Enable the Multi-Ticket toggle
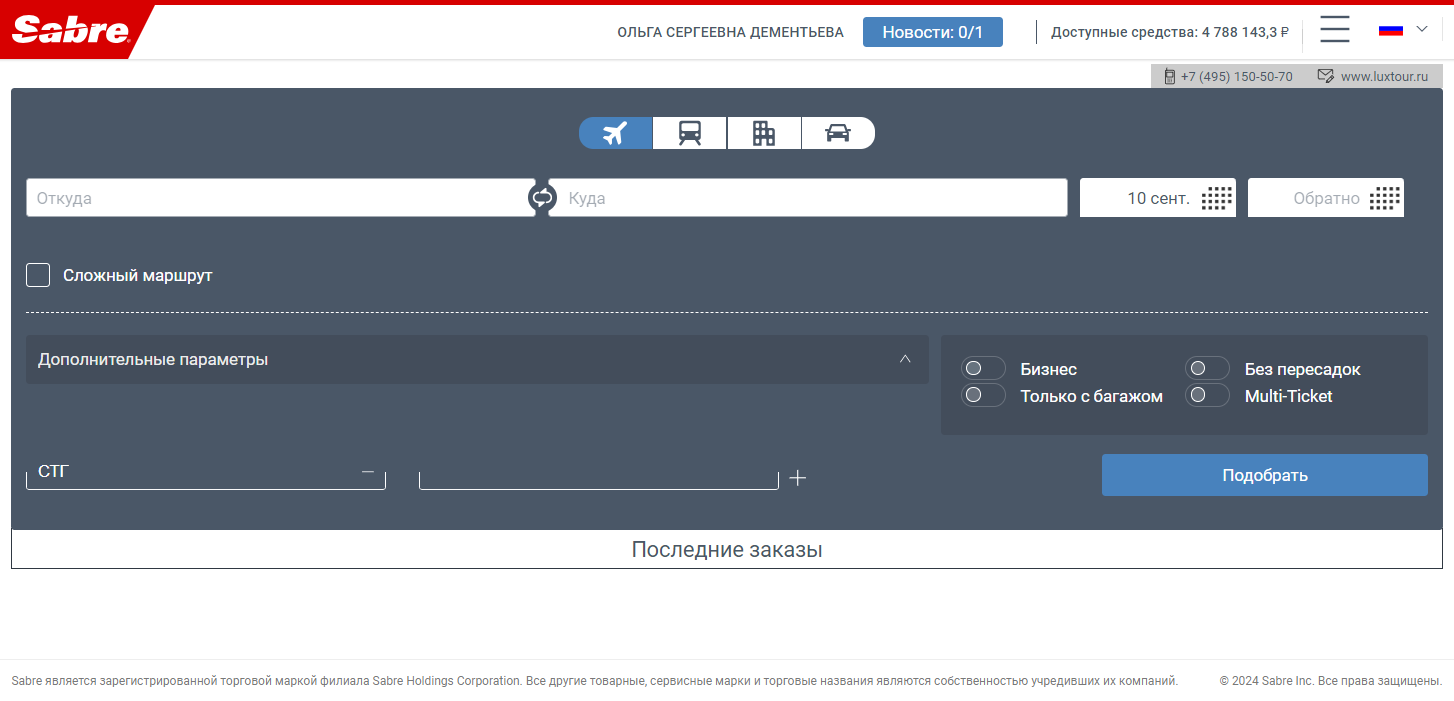The image size is (1454, 701). (x=1207, y=396)
